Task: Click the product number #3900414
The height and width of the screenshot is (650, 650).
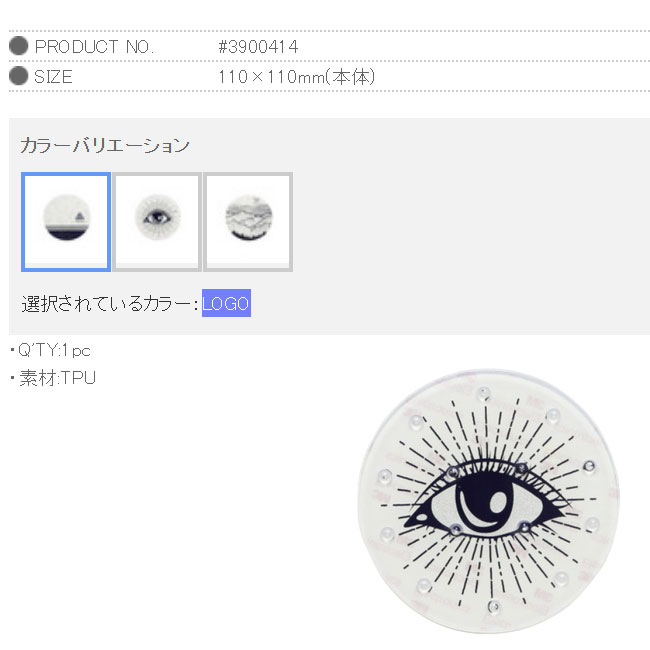Action: [x=258, y=47]
